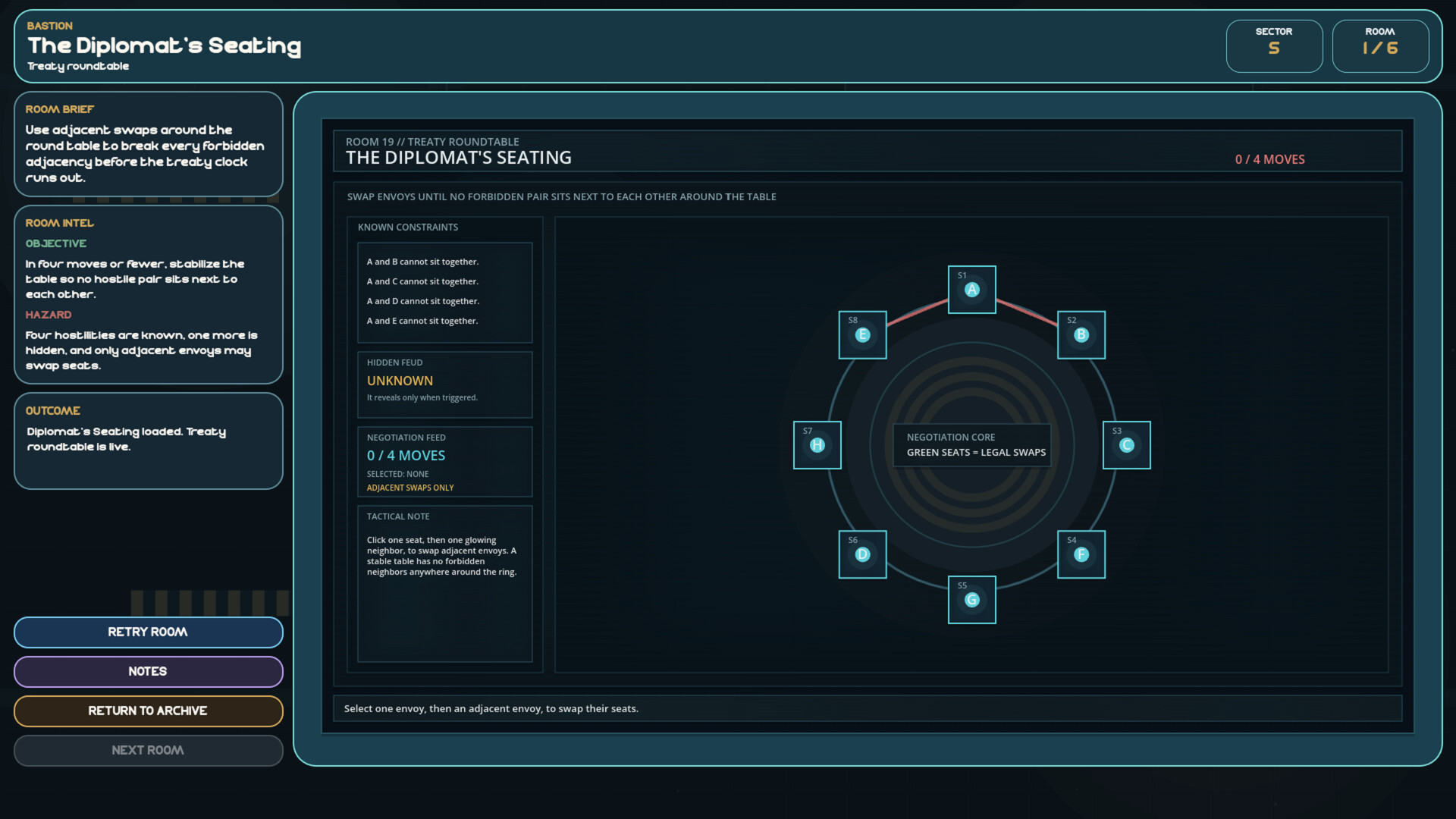The height and width of the screenshot is (819, 1456).
Task: Select envoy B at seat S2
Action: (1081, 335)
